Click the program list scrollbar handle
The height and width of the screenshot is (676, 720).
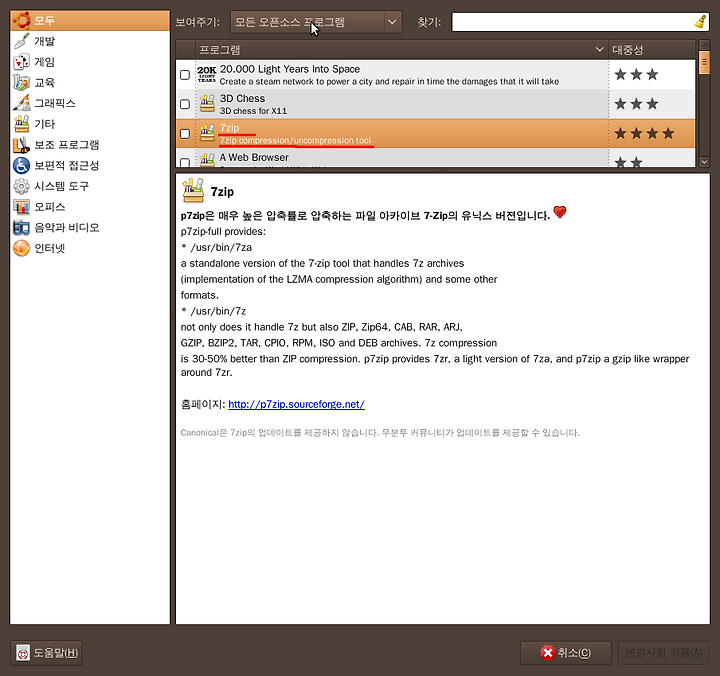tap(704, 62)
